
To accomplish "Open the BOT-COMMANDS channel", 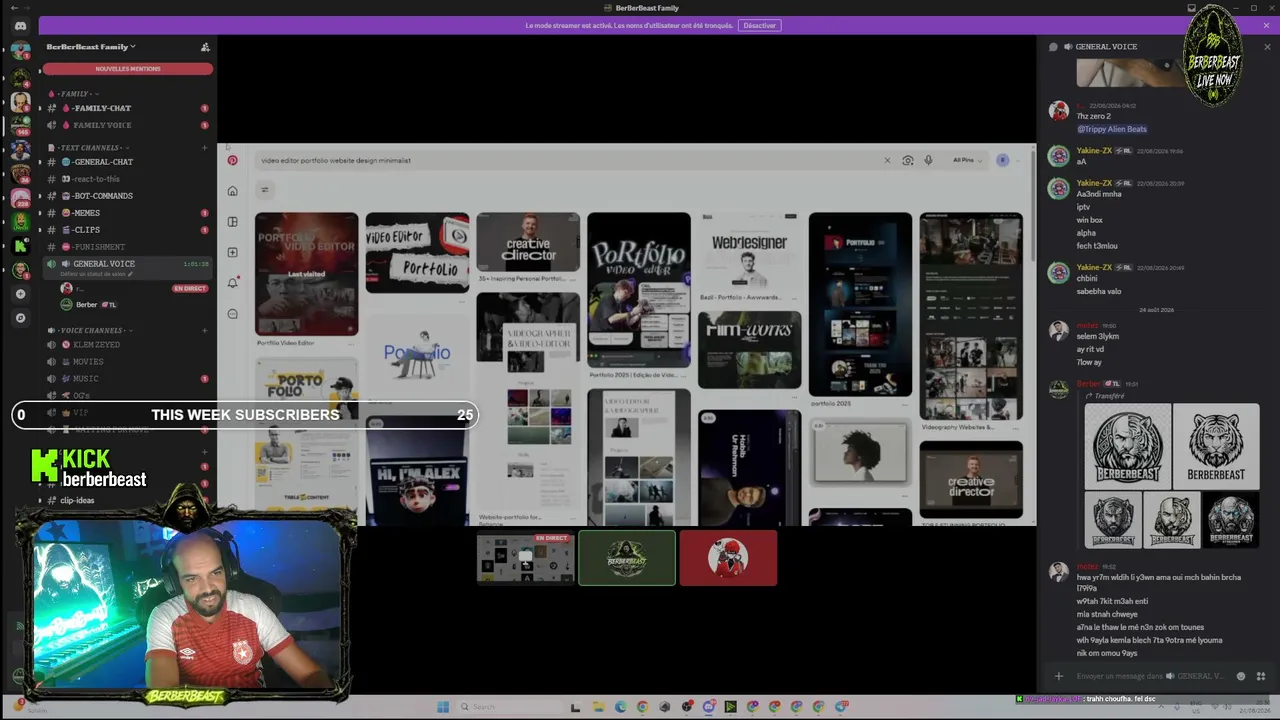I will (x=126, y=196).
